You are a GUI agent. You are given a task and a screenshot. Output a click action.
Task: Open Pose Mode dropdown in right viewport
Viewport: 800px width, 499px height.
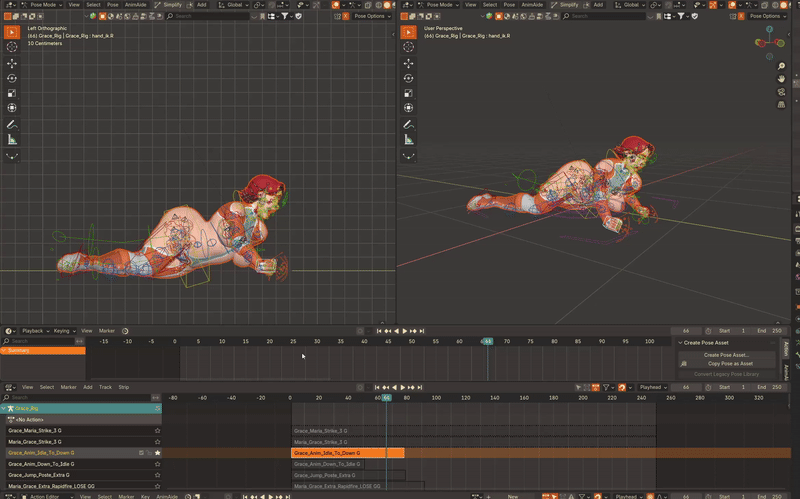[x=438, y=5]
